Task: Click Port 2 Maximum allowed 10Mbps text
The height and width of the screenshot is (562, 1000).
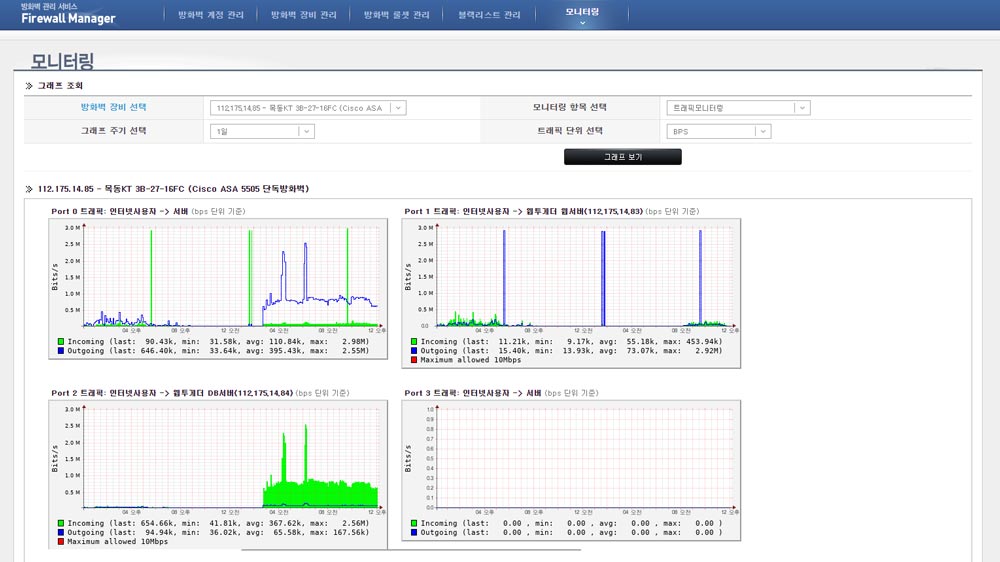Action: pos(117,542)
